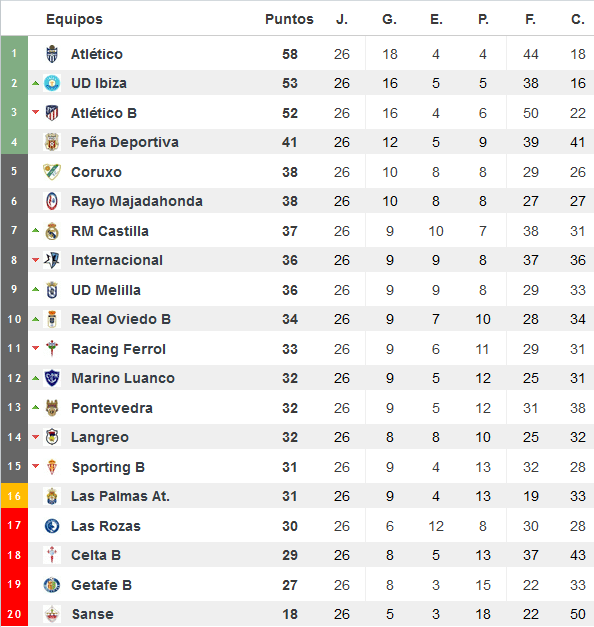594x627 pixels.
Task: Click the green up arrow beside UD Melilla
Action: coord(36,290)
